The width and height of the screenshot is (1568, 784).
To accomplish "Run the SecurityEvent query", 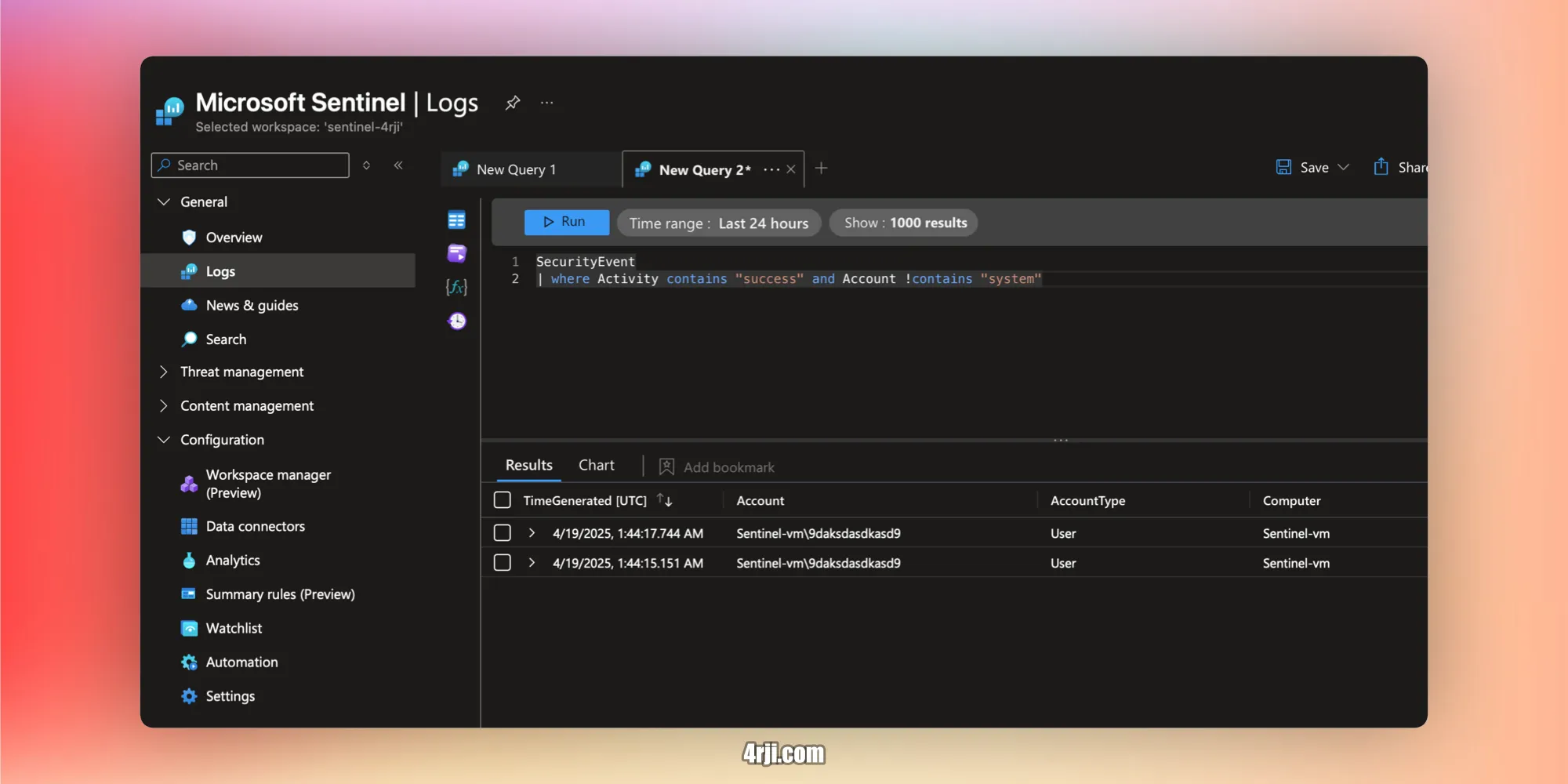I will (566, 222).
